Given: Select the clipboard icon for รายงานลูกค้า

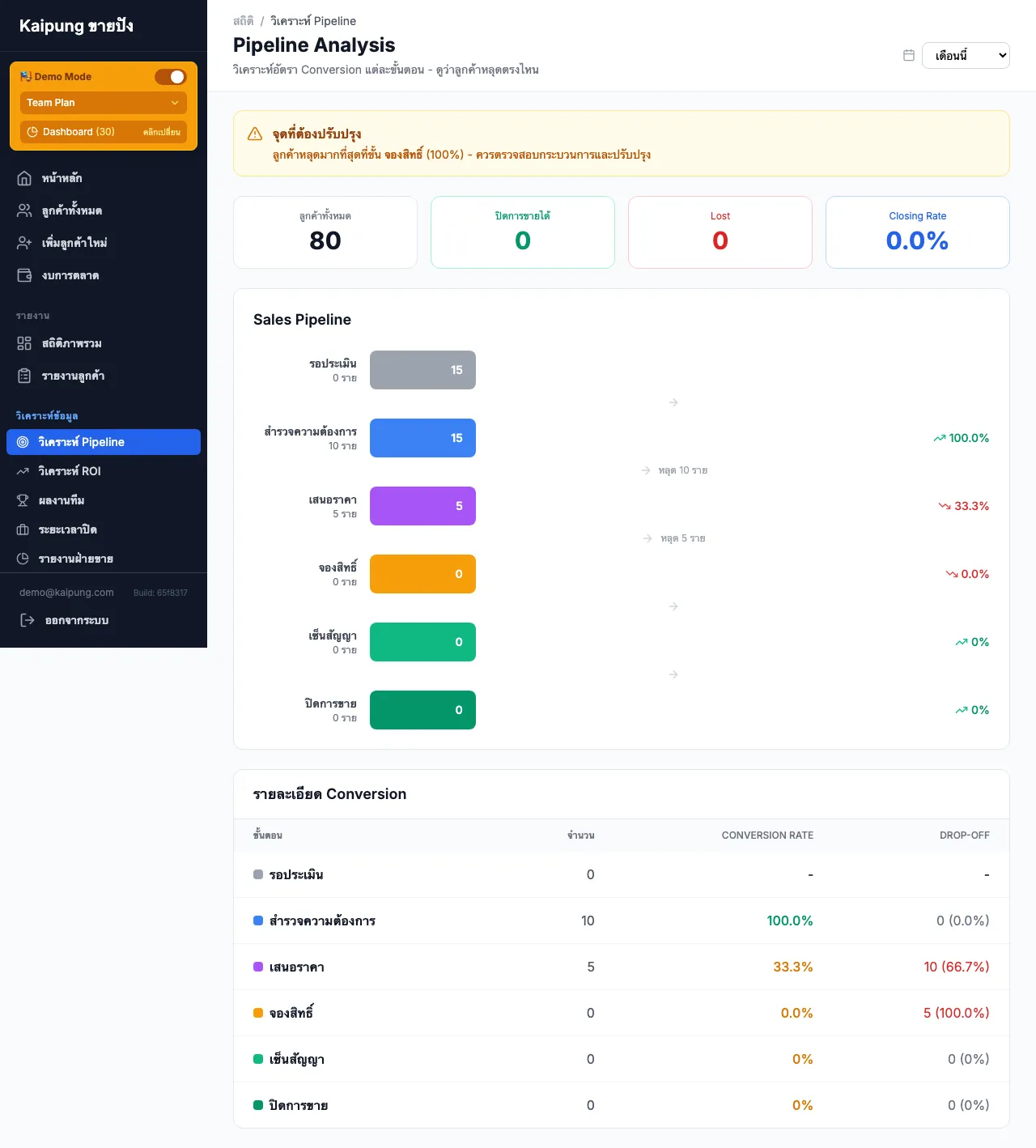Looking at the screenshot, I should (23, 376).
